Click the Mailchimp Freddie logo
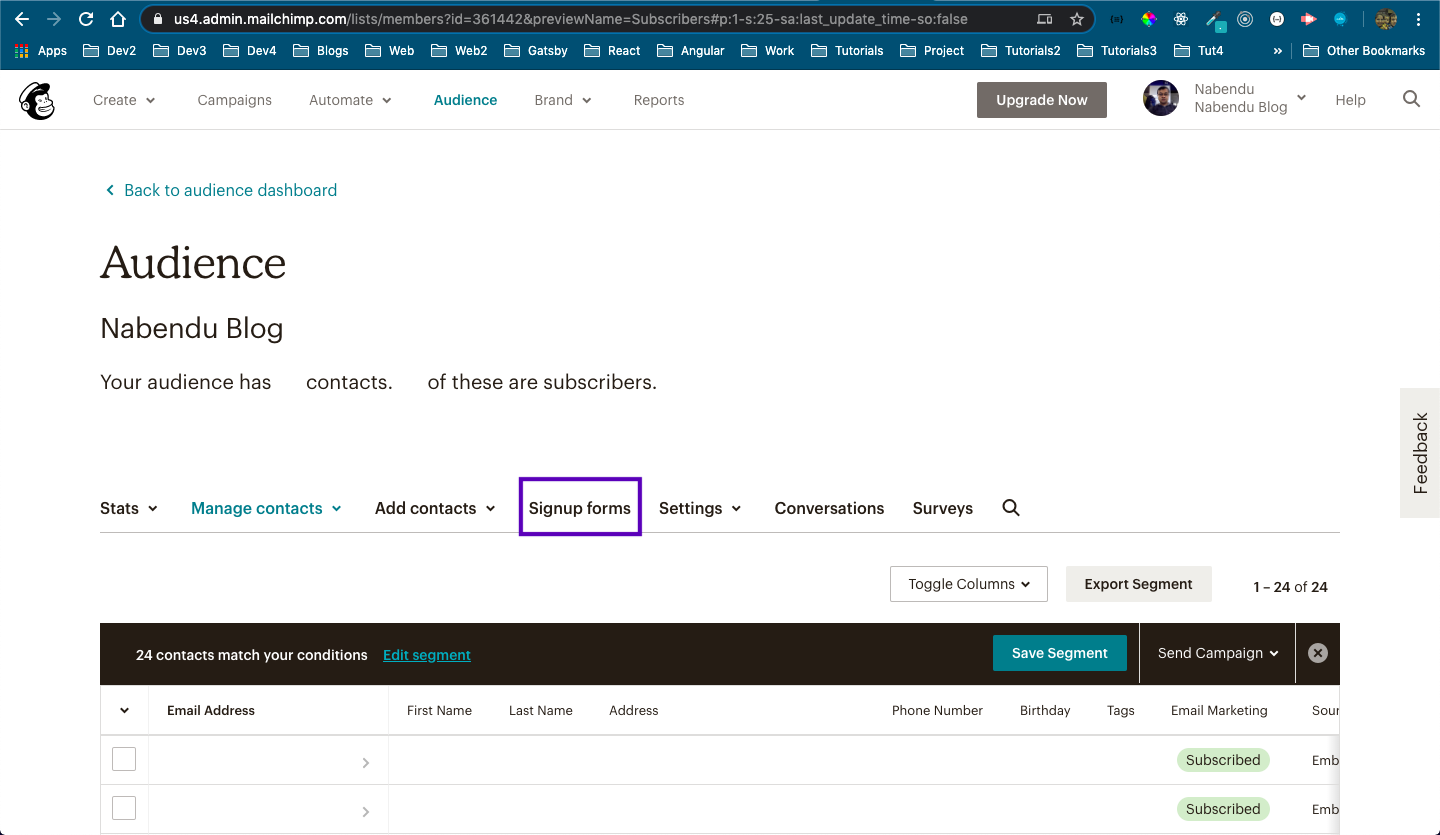The width and height of the screenshot is (1440, 835). (x=37, y=100)
